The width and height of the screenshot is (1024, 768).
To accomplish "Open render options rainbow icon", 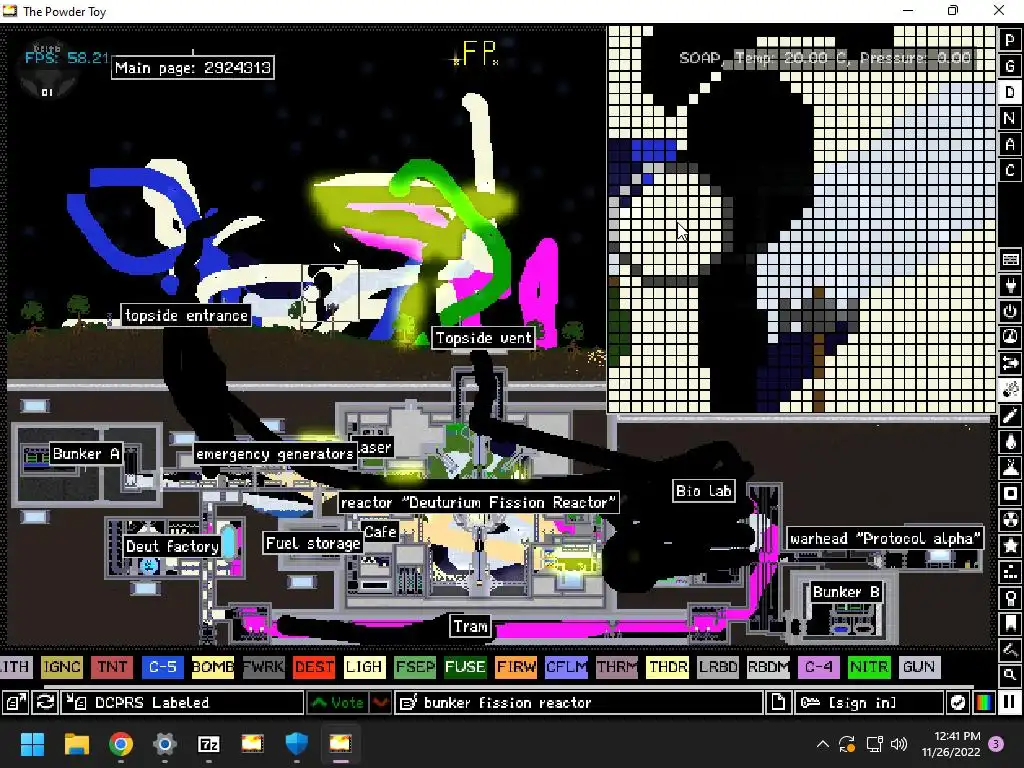I will point(984,703).
